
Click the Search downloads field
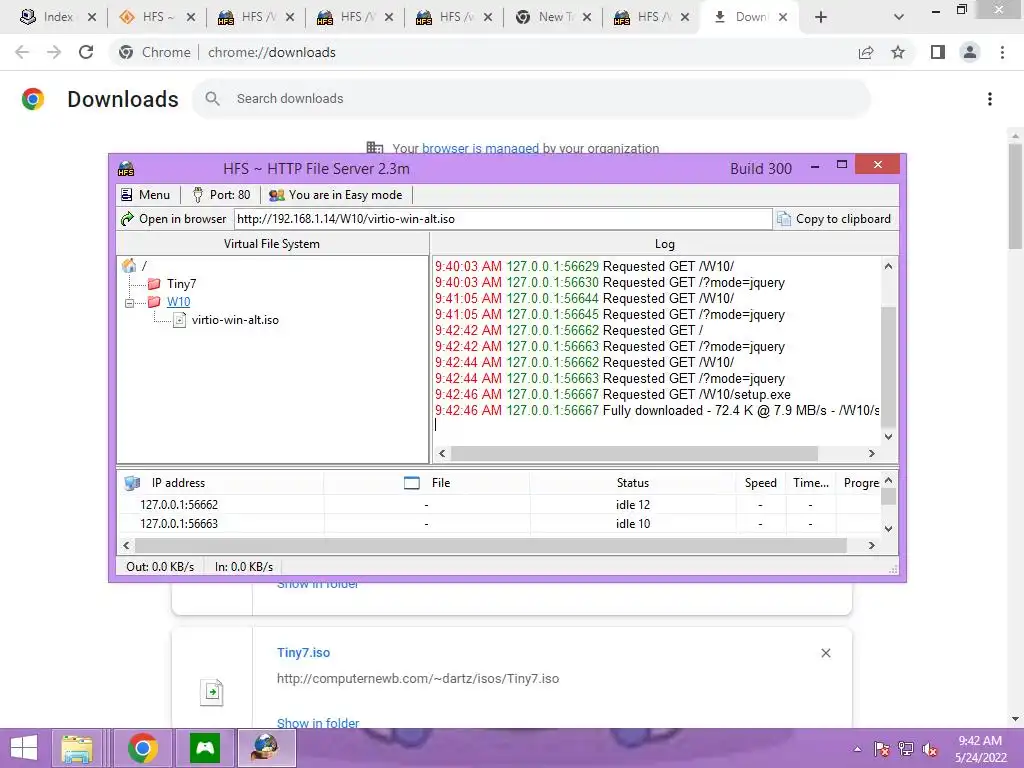[x=532, y=99]
